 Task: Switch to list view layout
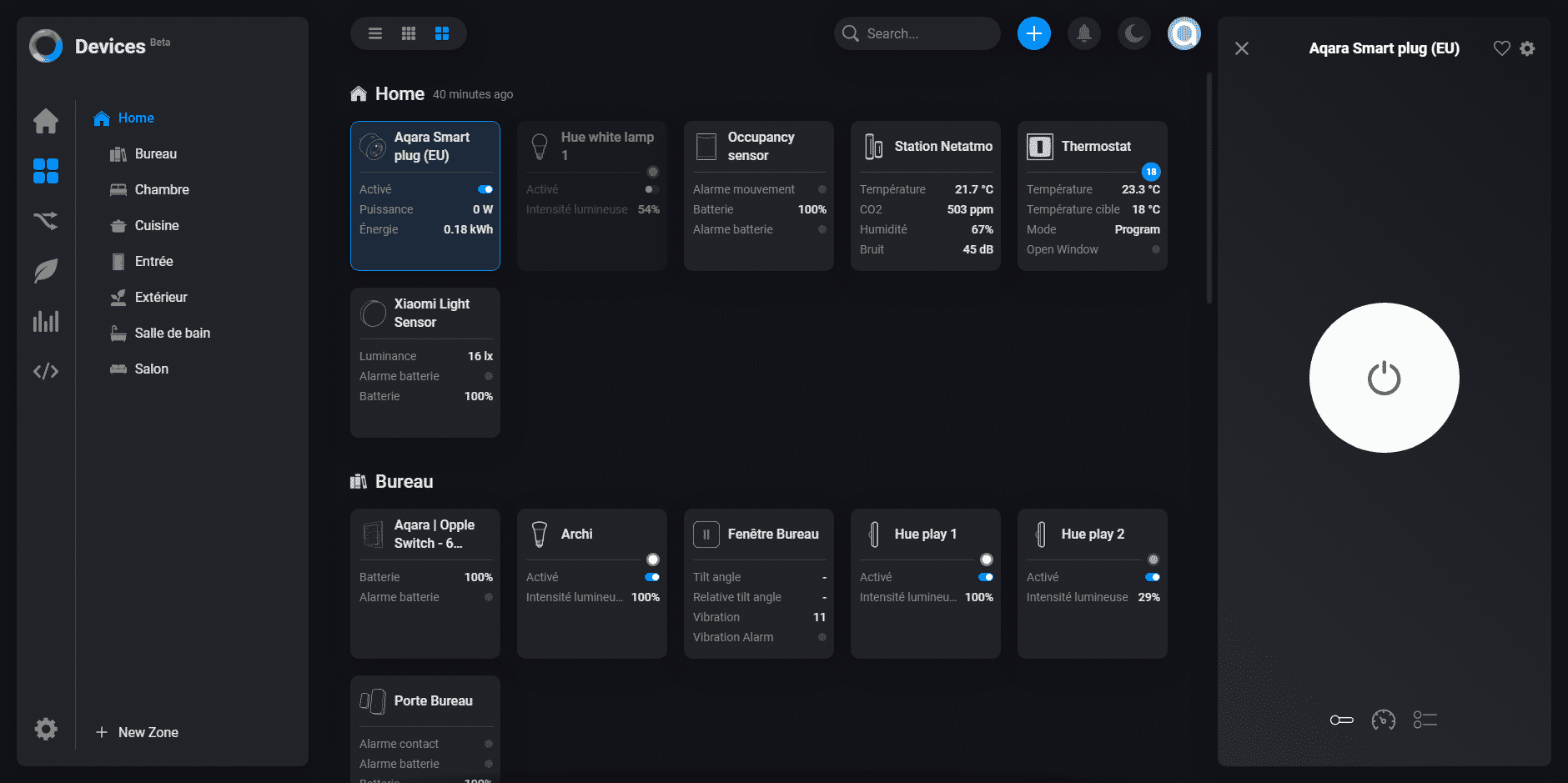[x=375, y=33]
